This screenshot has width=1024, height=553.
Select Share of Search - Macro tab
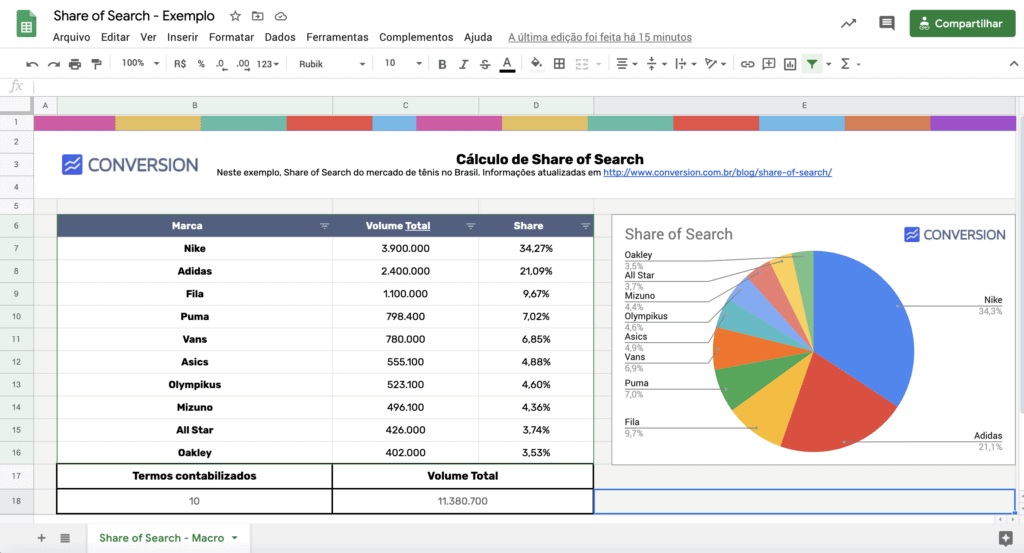tap(161, 538)
